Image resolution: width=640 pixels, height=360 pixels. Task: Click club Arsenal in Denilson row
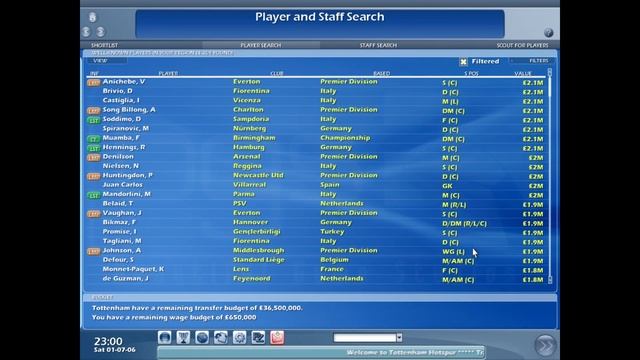[x=247, y=157]
